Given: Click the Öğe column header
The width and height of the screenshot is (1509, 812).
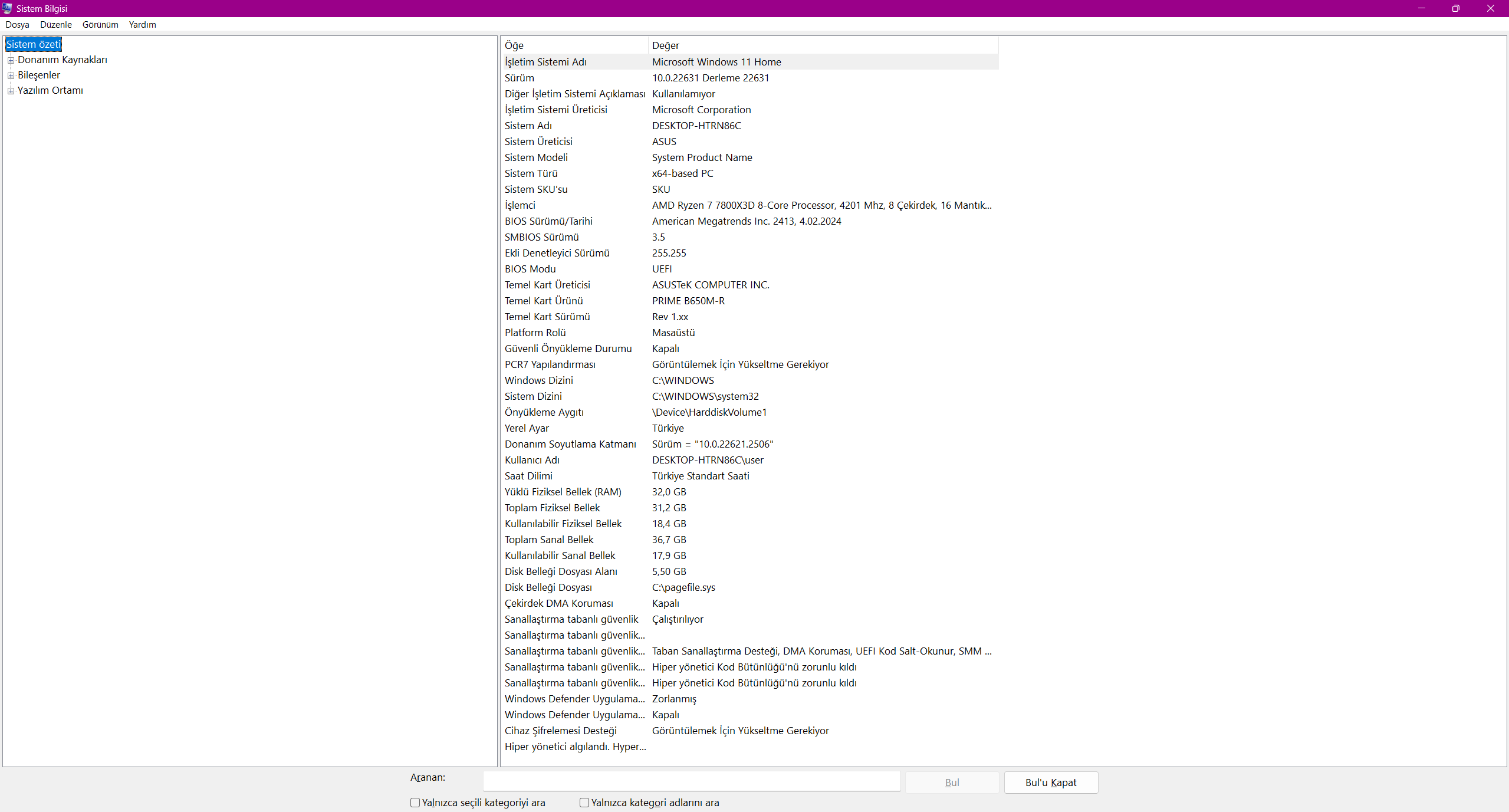Looking at the screenshot, I should click(x=573, y=45).
